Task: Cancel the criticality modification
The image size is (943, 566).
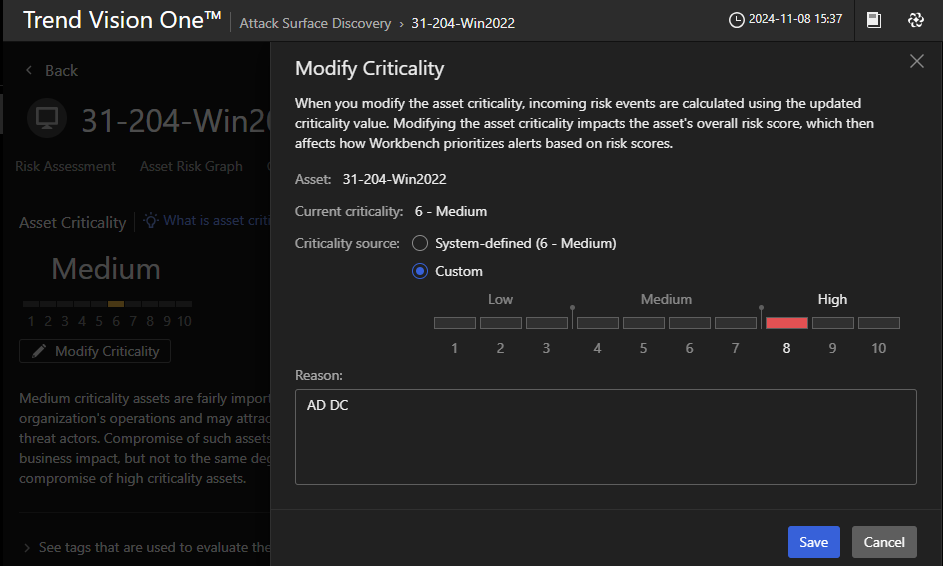Action: [884, 542]
